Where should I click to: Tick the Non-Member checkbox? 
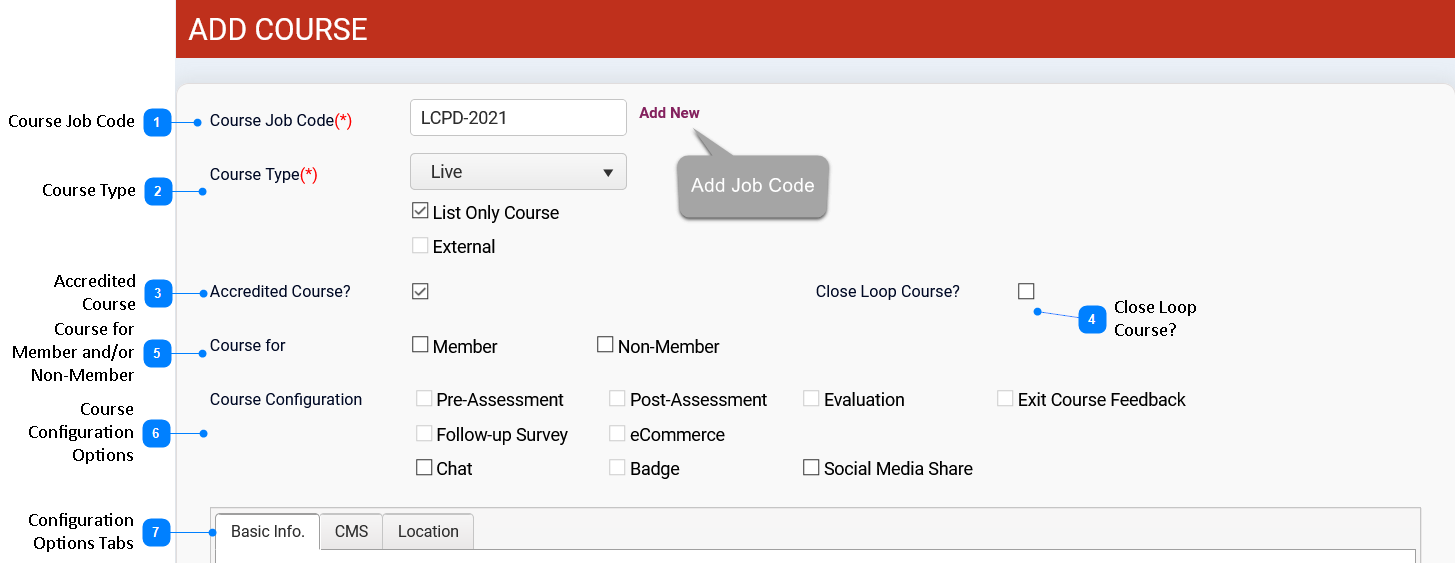(x=605, y=345)
